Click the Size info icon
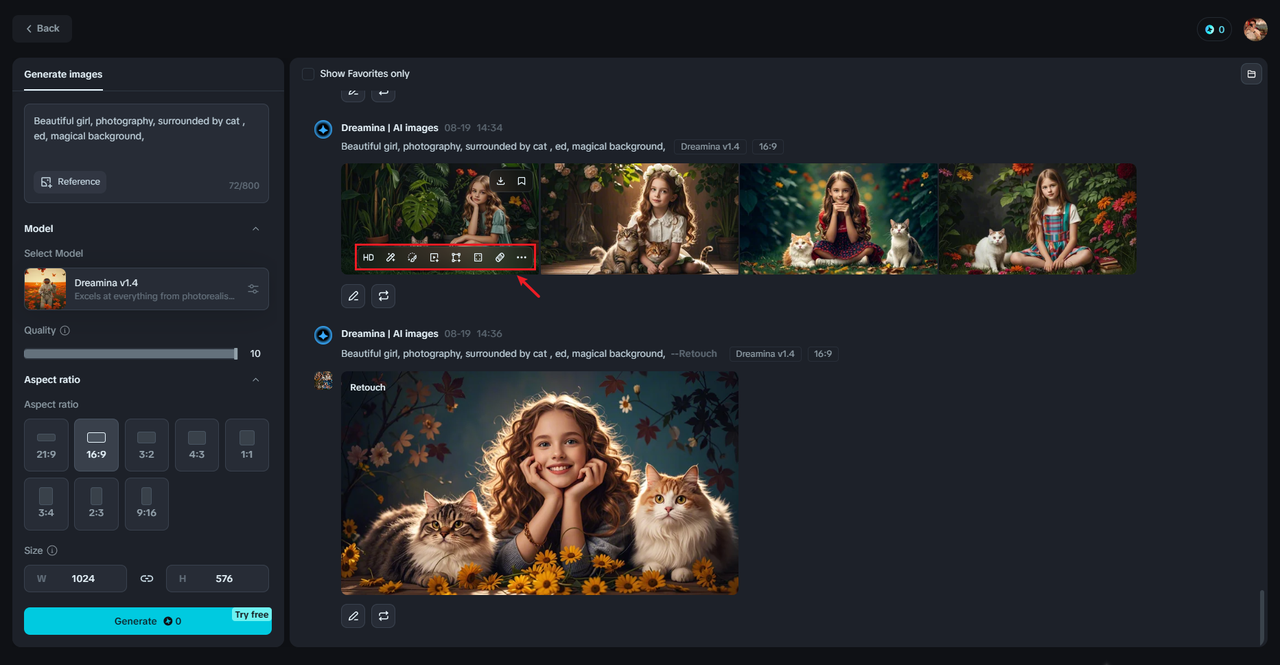Image resolution: width=1280 pixels, height=665 pixels. (52, 550)
